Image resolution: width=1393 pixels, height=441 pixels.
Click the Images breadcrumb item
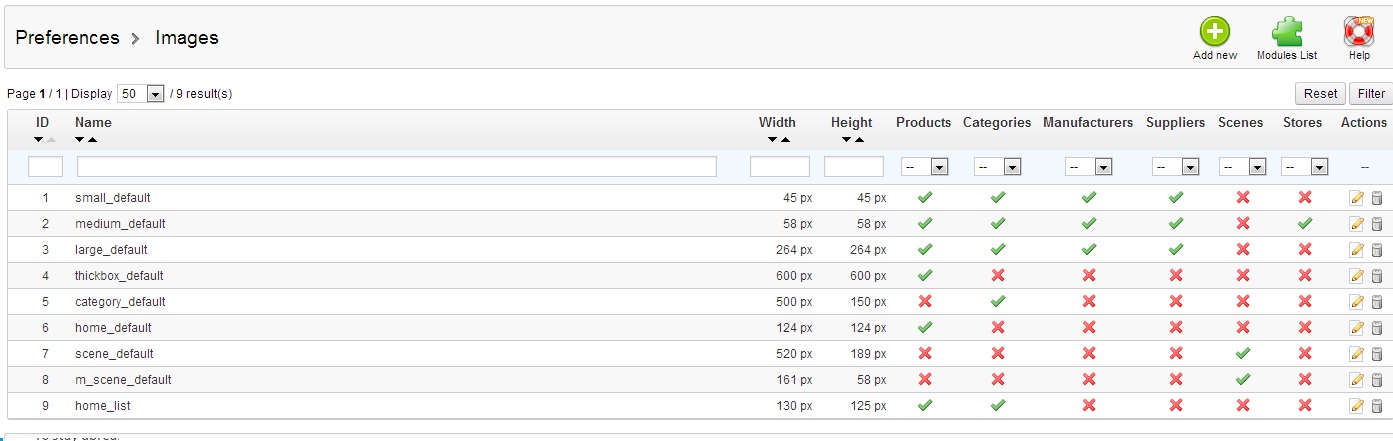point(187,38)
